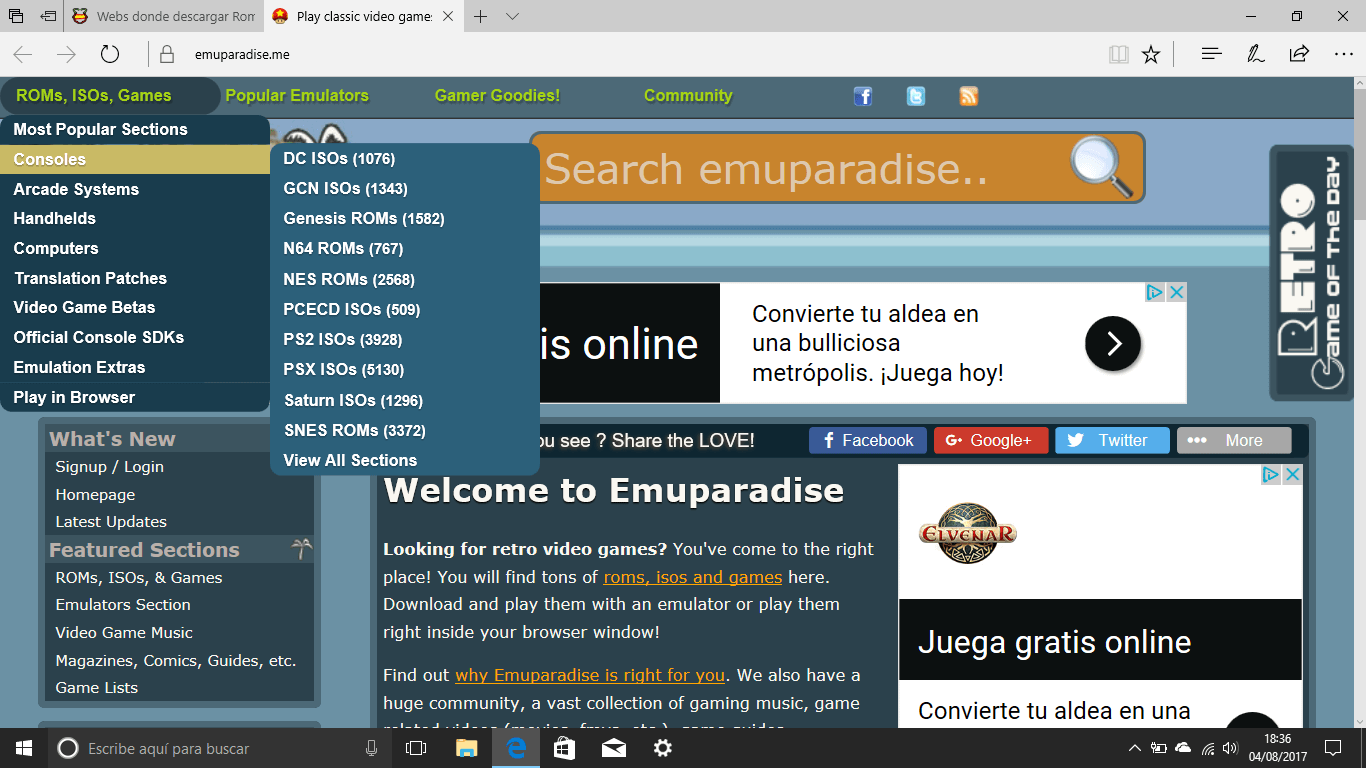The width and height of the screenshot is (1366, 768).
Task: Open Microsoft Store taskbar icon
Action: point(564,748)
